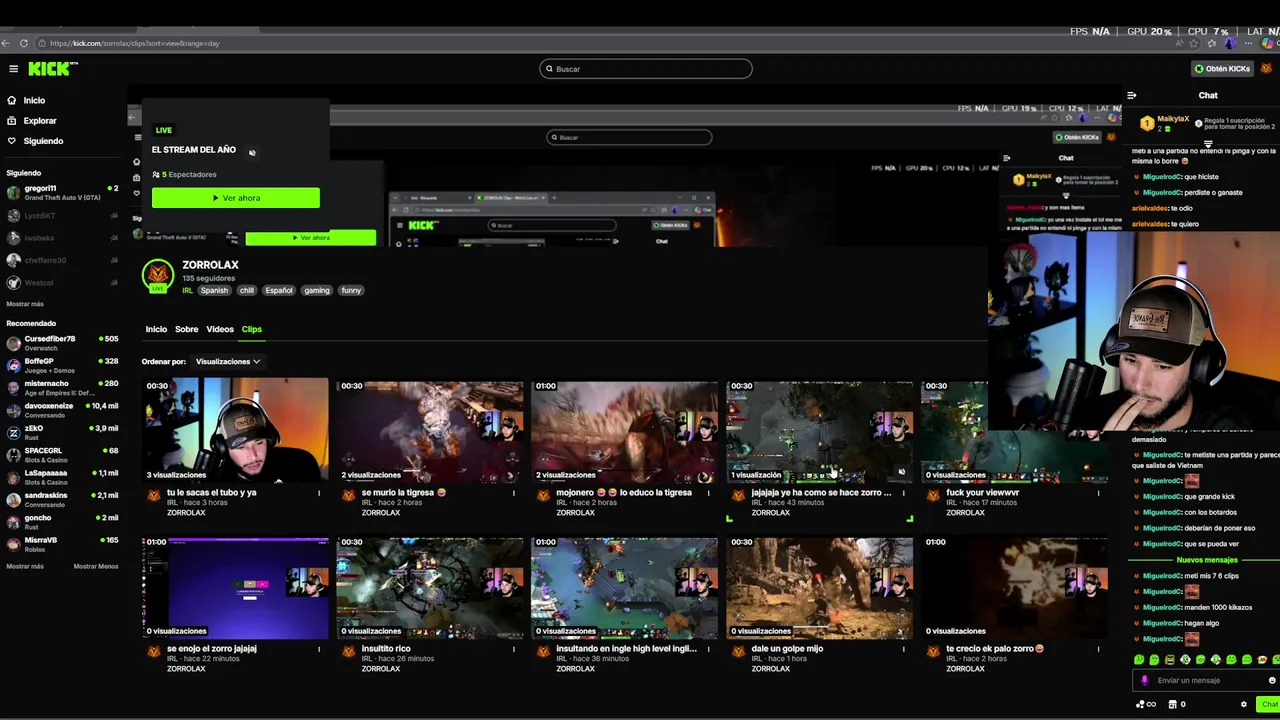Select the Clips tab

[251, 329]
